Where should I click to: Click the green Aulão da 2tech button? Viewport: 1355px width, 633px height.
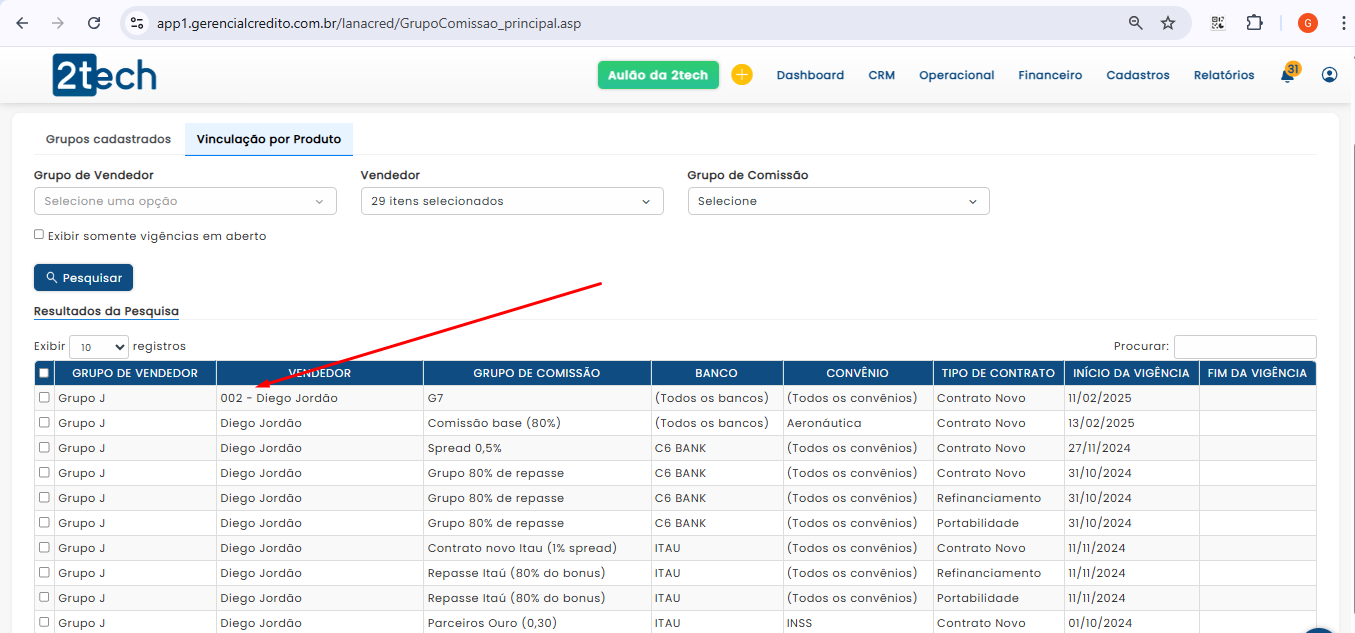(x=658, y=75)
